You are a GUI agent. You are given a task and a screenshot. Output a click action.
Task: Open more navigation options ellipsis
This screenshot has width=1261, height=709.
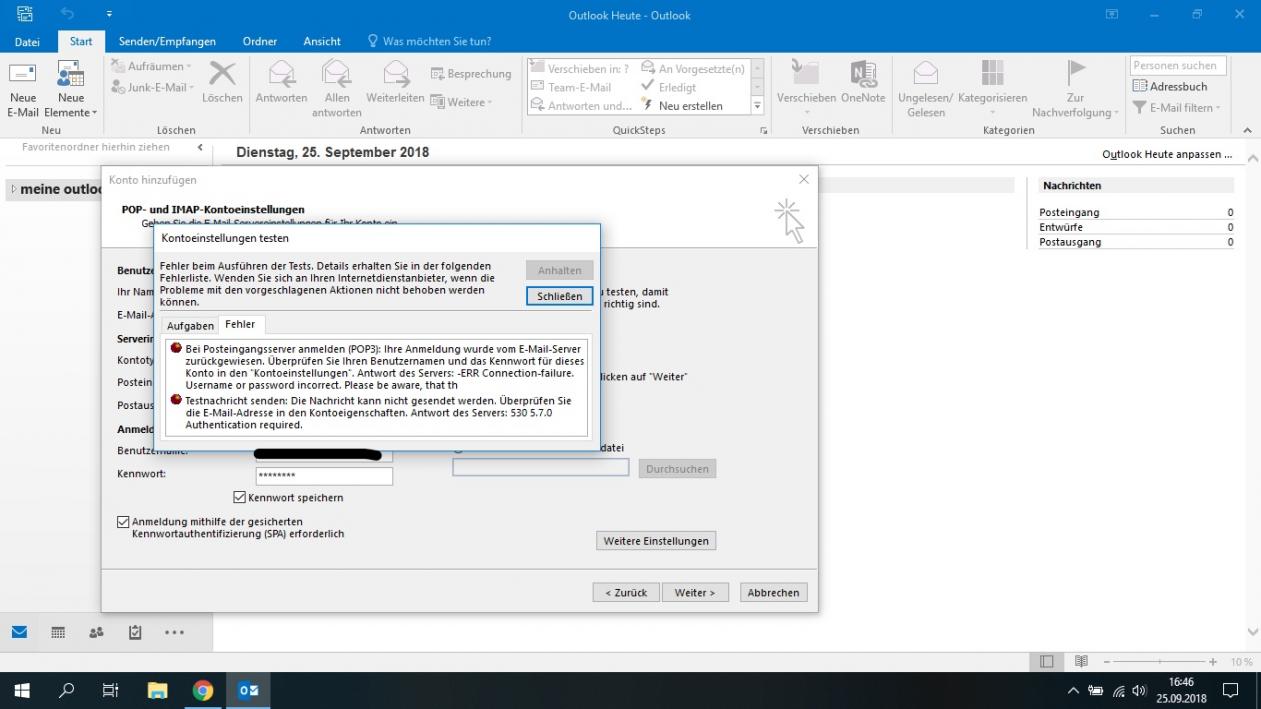coord(174,632)
